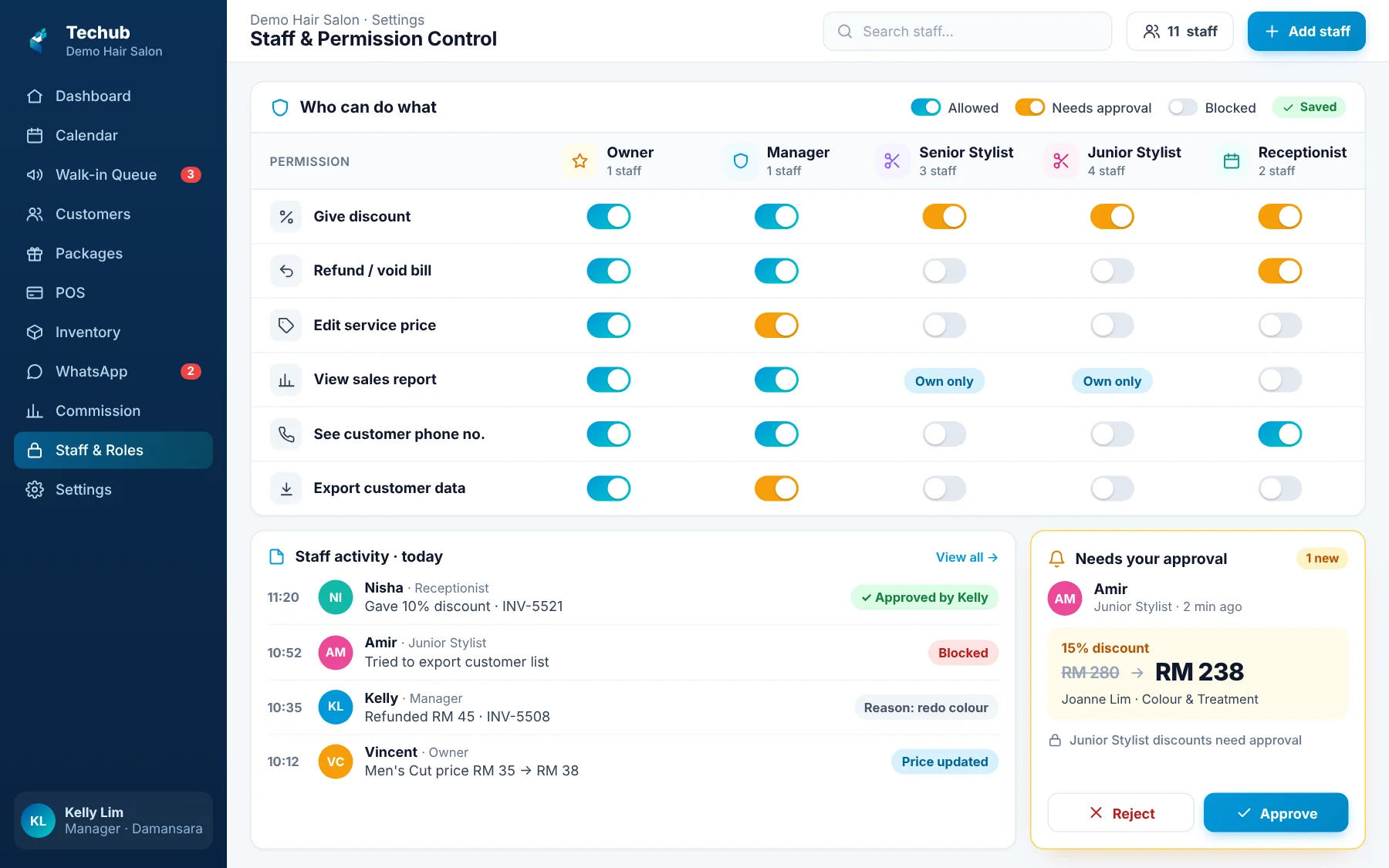
Task: Click the bell icon in Needs your approval
Action: 1057,559
